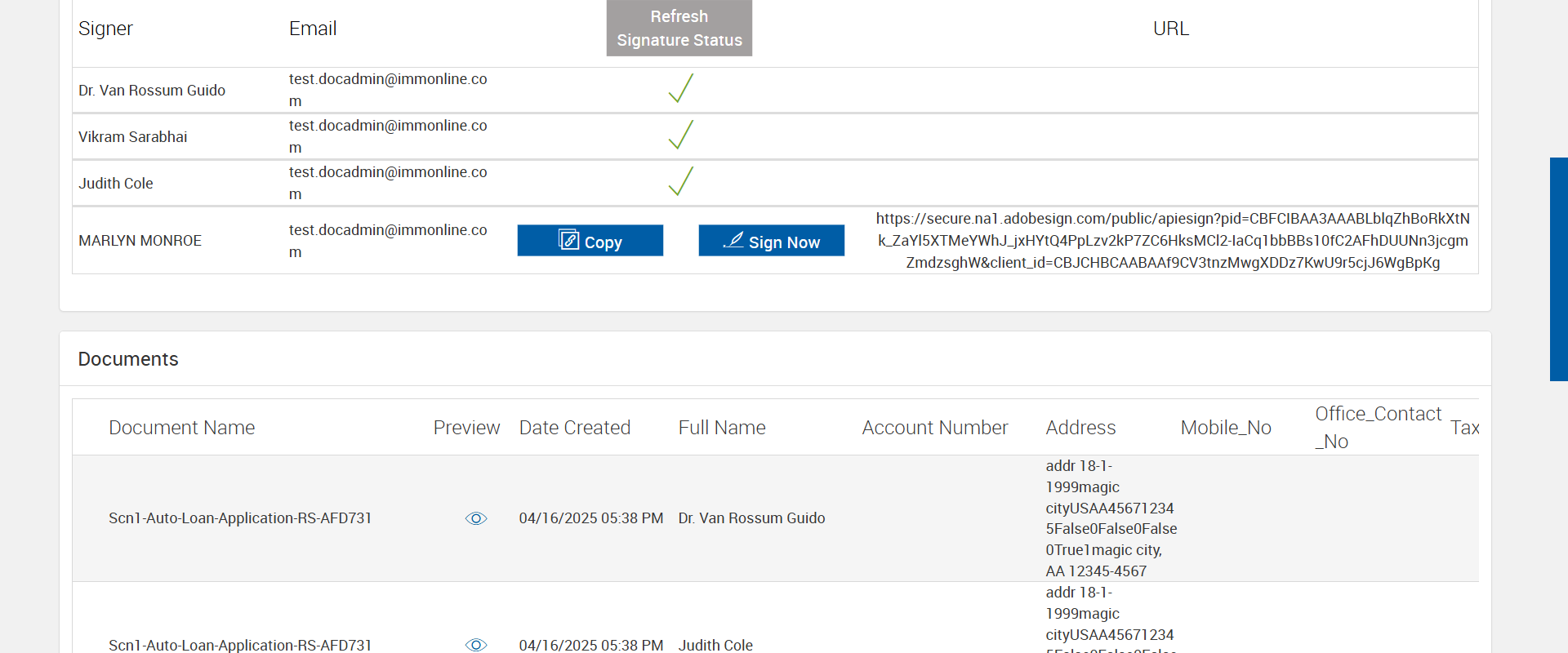Click the green checkmark for Dr. Van Rossum Guido

coord(680,88)
